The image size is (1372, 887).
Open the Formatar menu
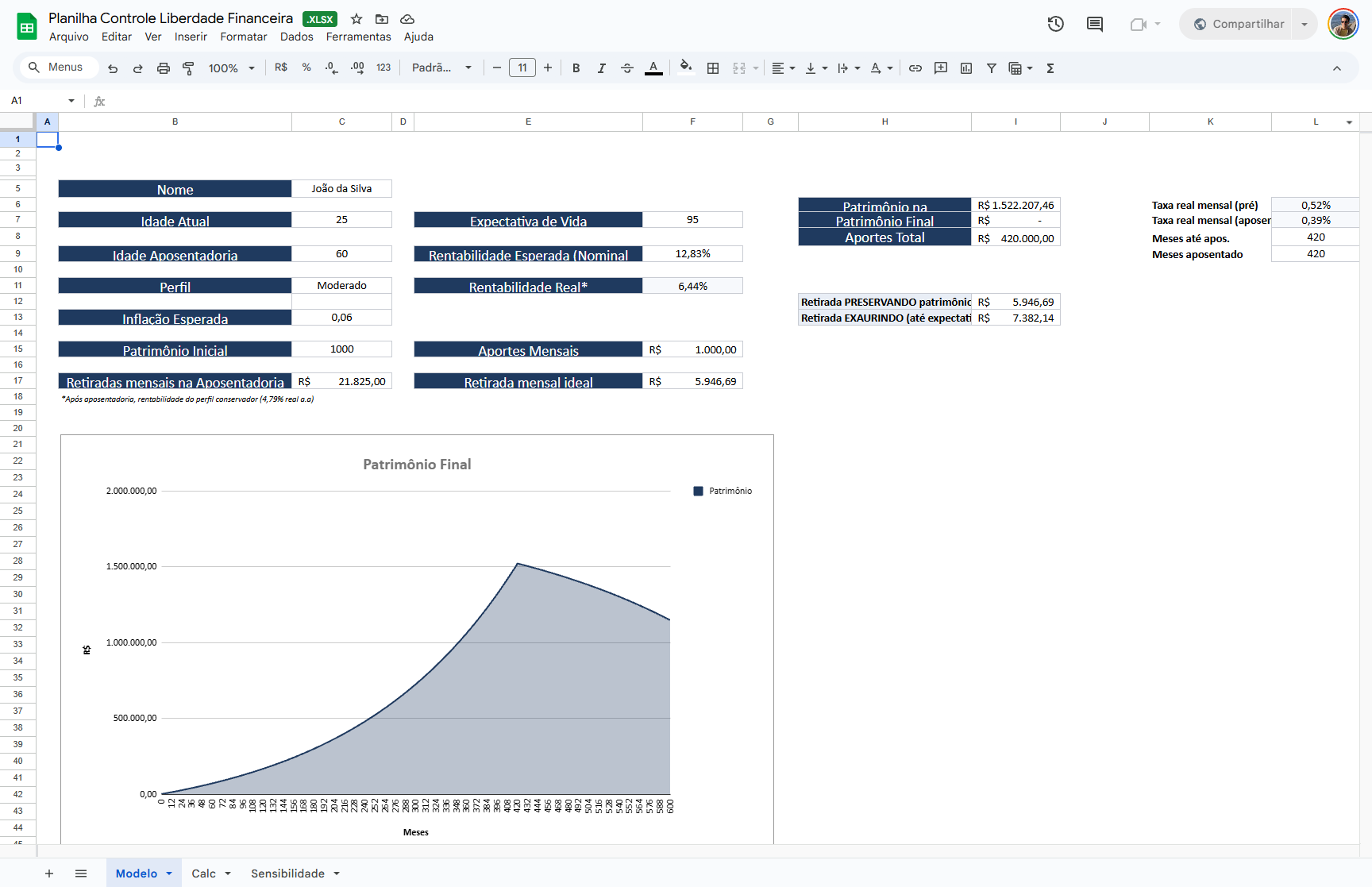click(243, 37)
